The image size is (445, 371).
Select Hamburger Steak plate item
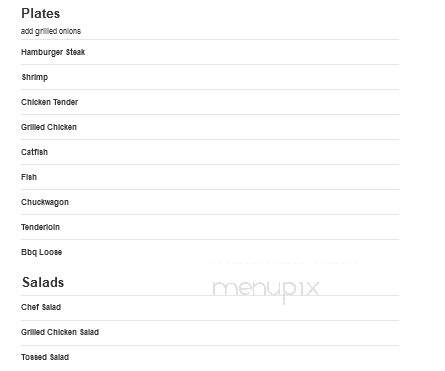pyautogui.click(x=53, y=52)
